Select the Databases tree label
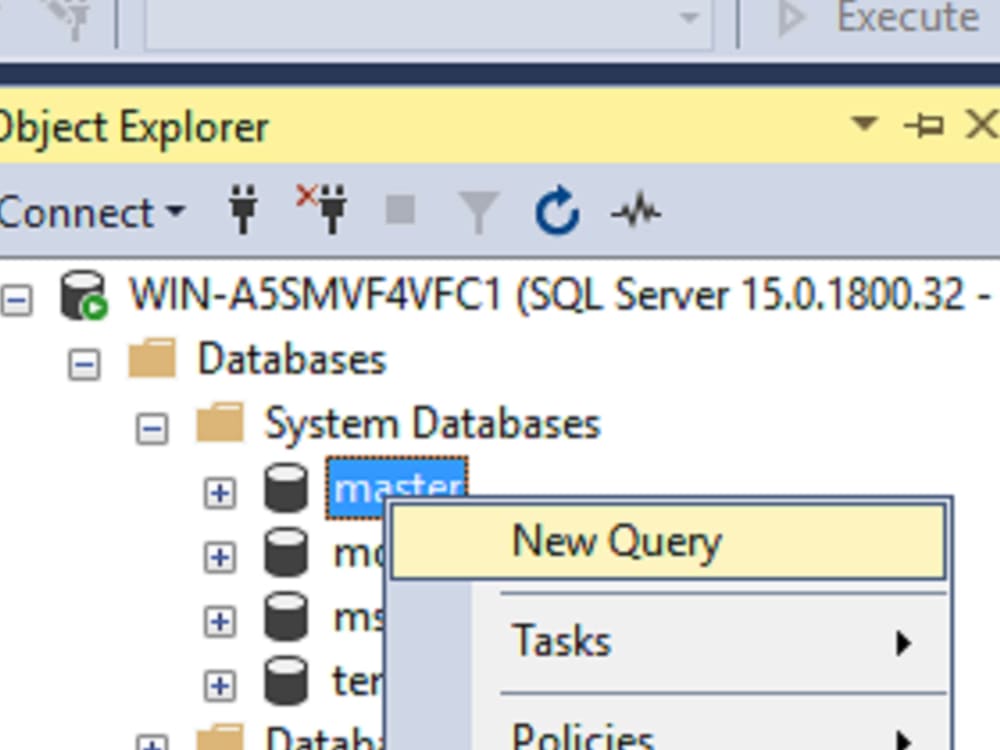 (292, 359)
